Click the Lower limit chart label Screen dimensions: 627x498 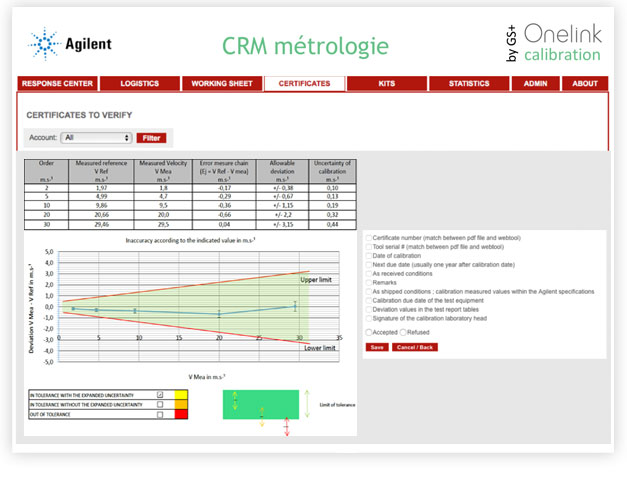click(x=320, y=348)
